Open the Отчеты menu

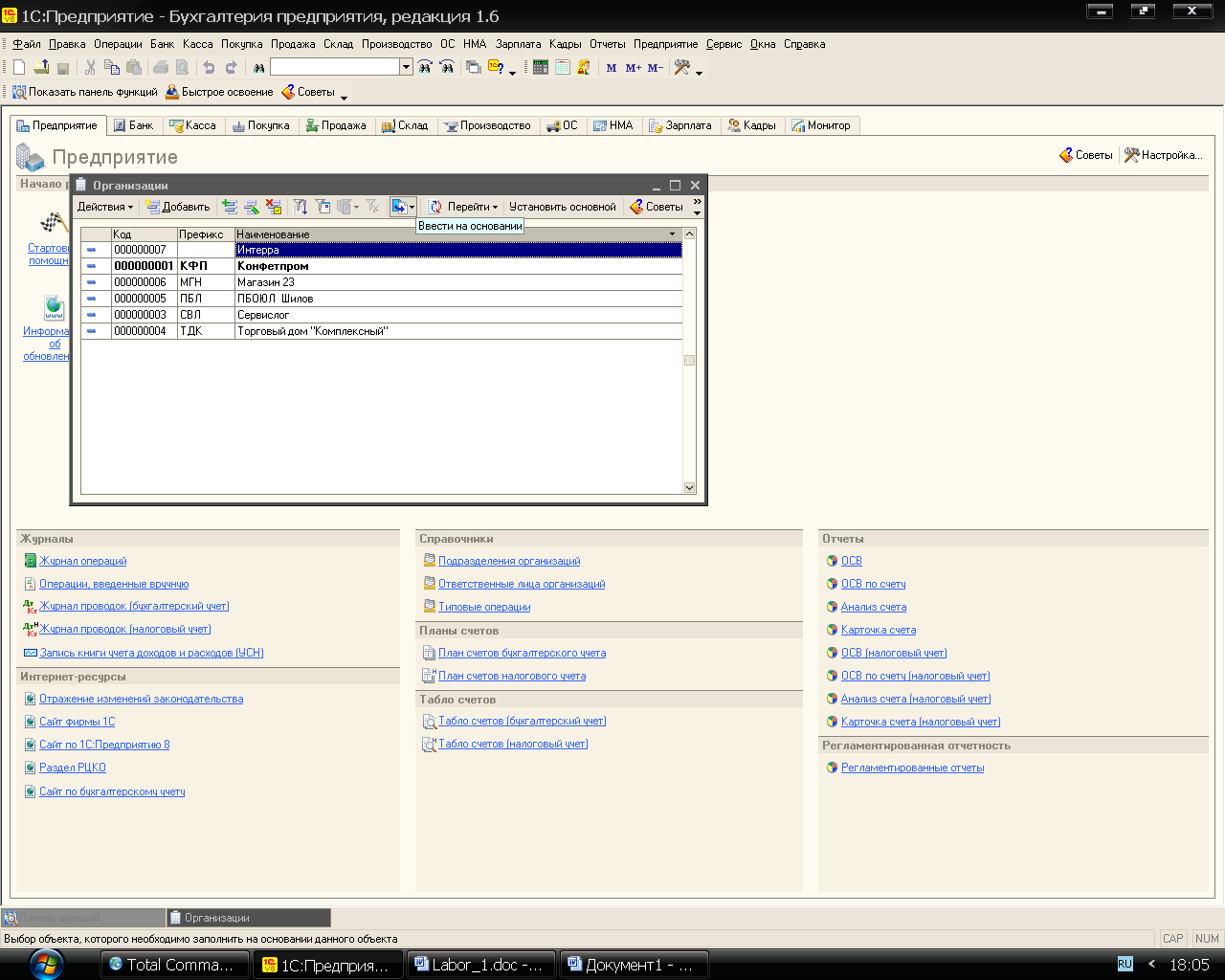click(x=607, y=44)
